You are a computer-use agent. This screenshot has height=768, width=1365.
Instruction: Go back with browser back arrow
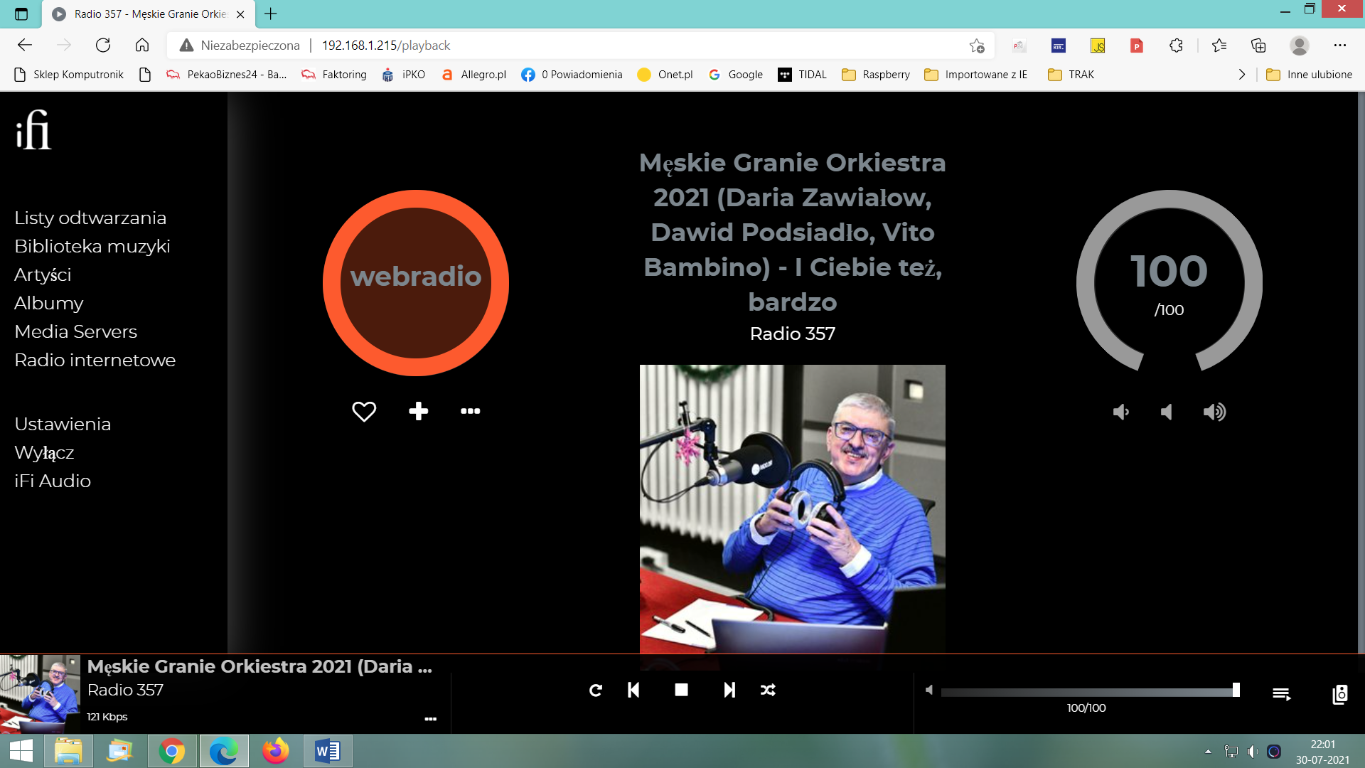coord(25,45)
